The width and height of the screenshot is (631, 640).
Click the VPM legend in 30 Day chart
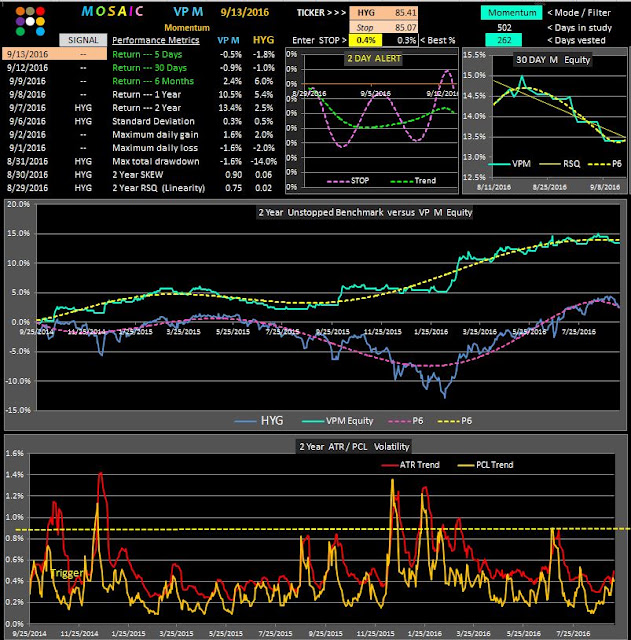click(510, 164)
